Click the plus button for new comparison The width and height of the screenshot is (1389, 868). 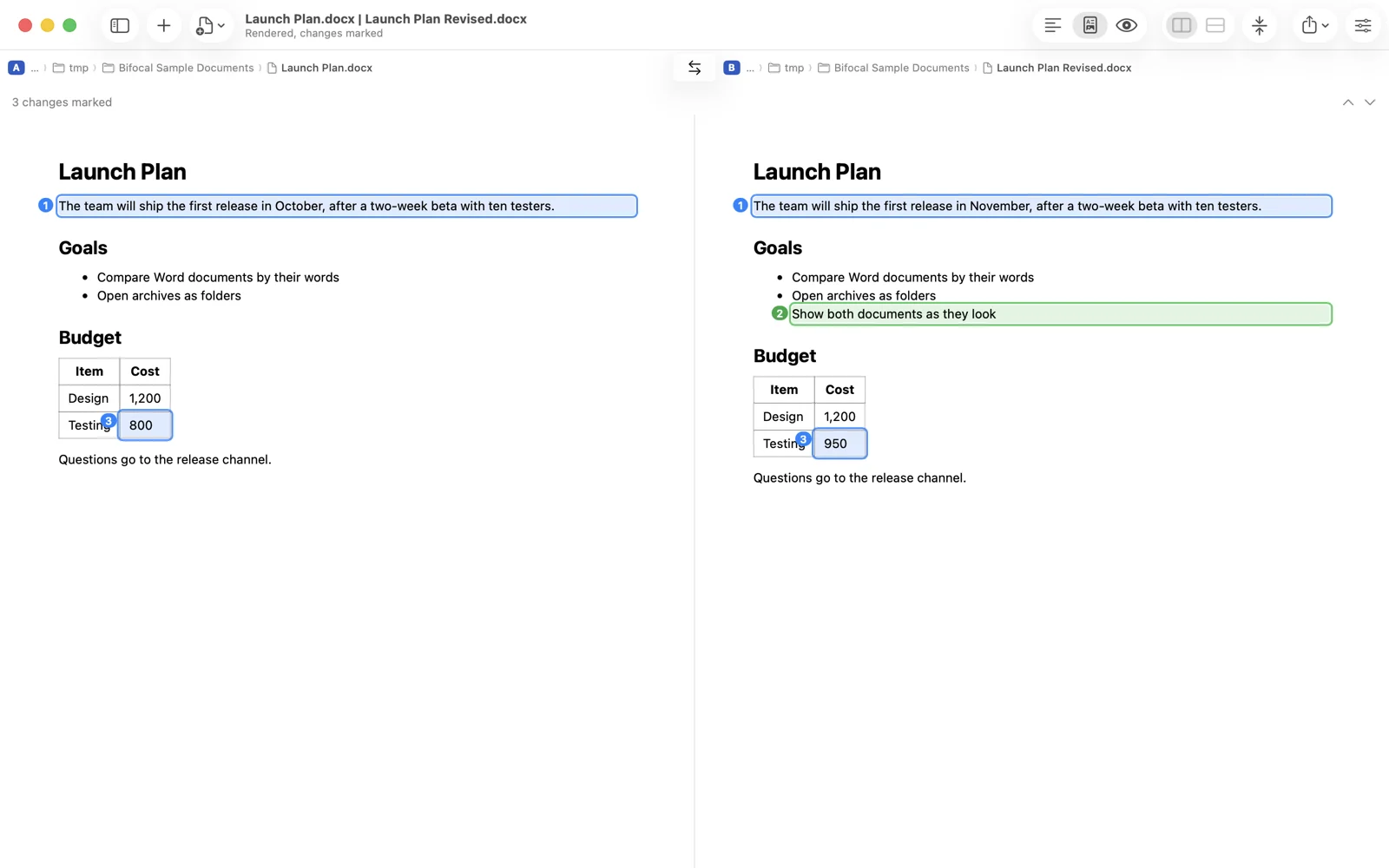coord(163,25)
